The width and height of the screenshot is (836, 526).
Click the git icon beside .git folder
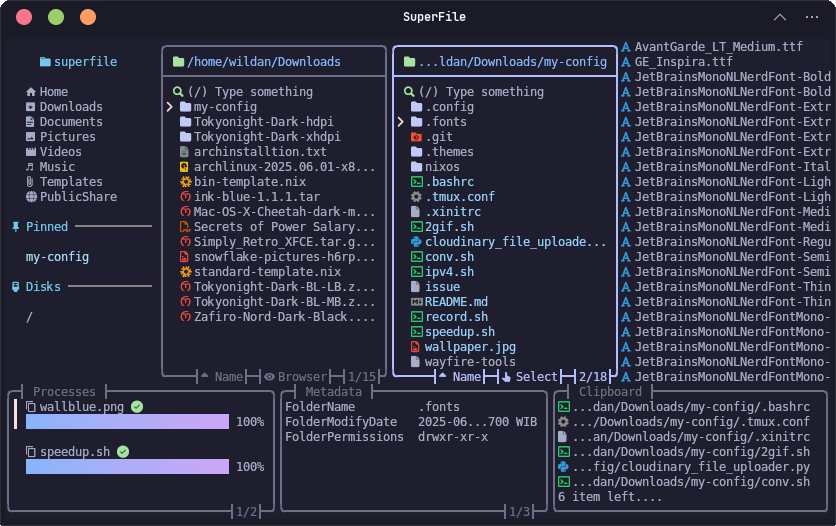coord(416,137)
